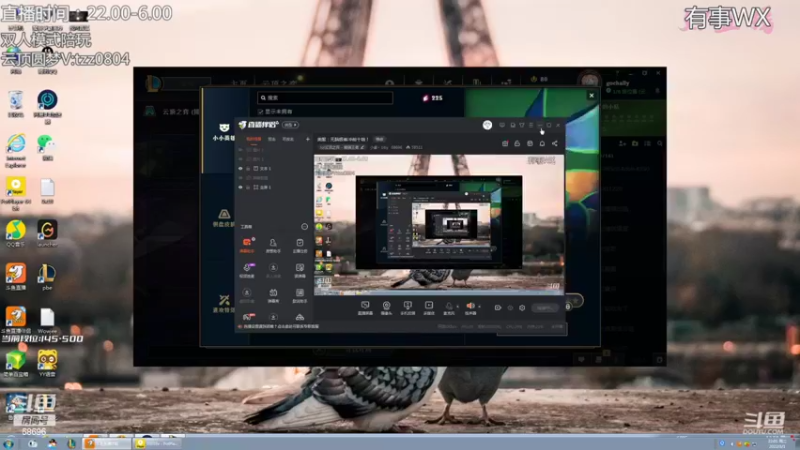
Task: Add camera source in streaming bottom toolbar
Action: pyautogui.click(x=386, y=308)
